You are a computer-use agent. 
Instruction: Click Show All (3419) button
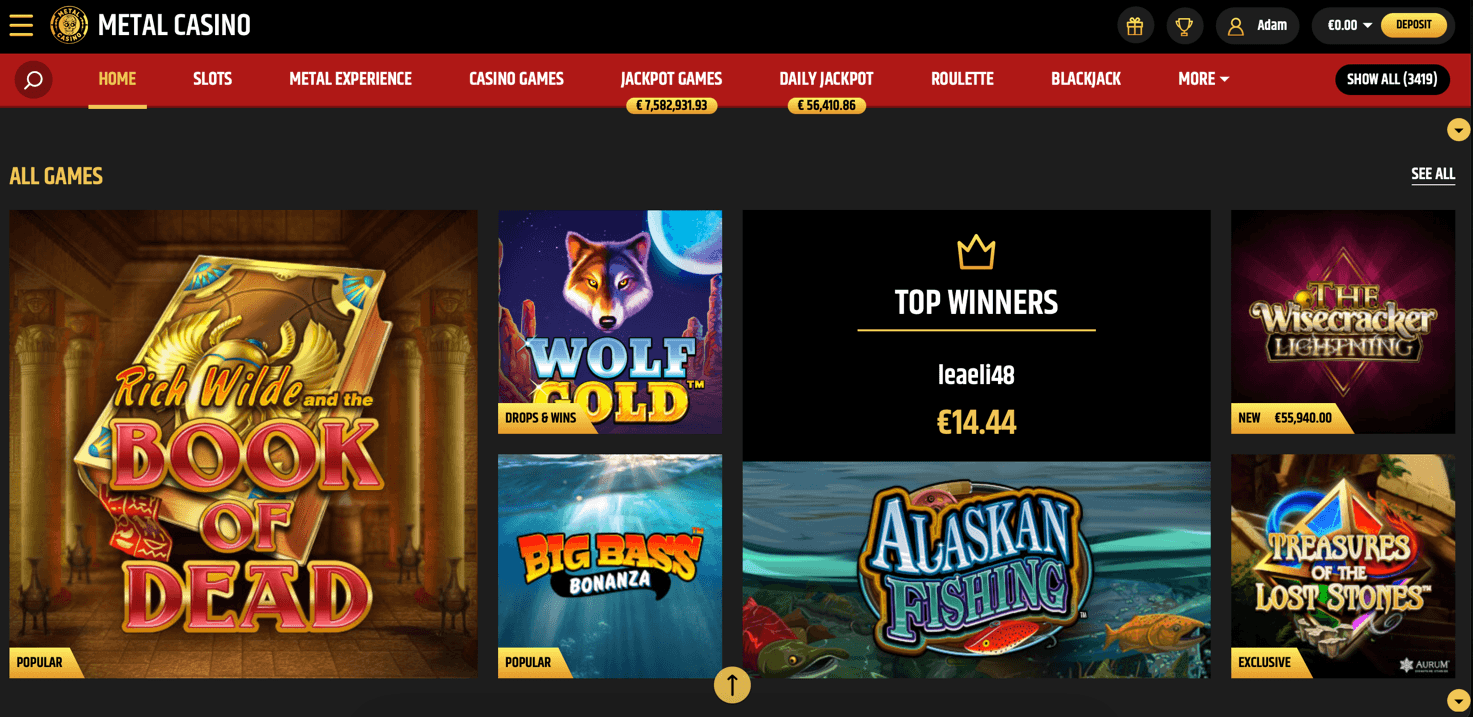pyautogui.click(x=1392, y=80)
